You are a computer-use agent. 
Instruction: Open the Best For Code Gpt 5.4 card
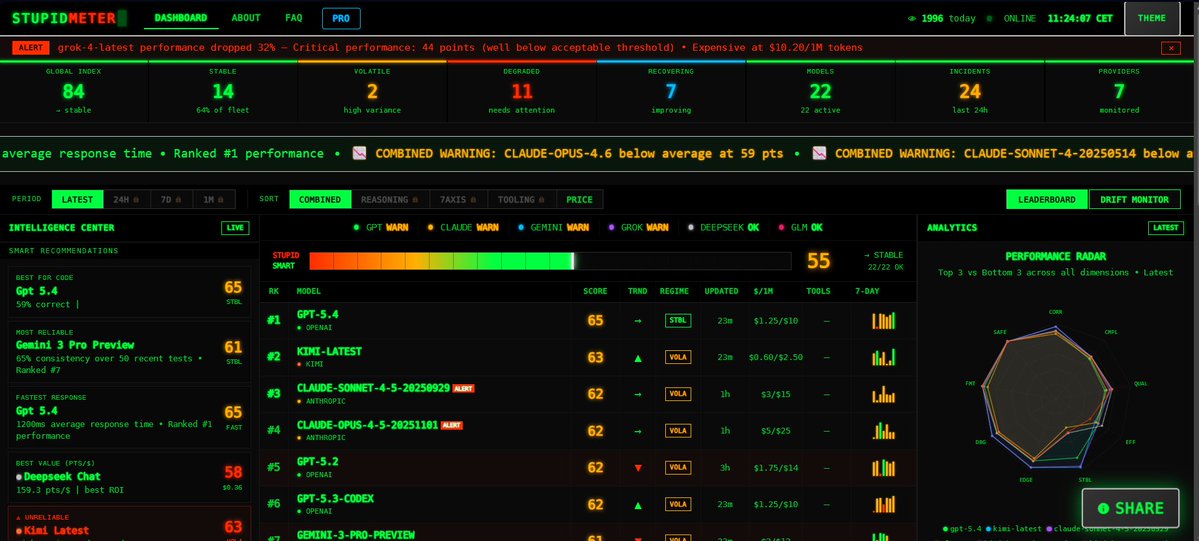coord(129,292)
